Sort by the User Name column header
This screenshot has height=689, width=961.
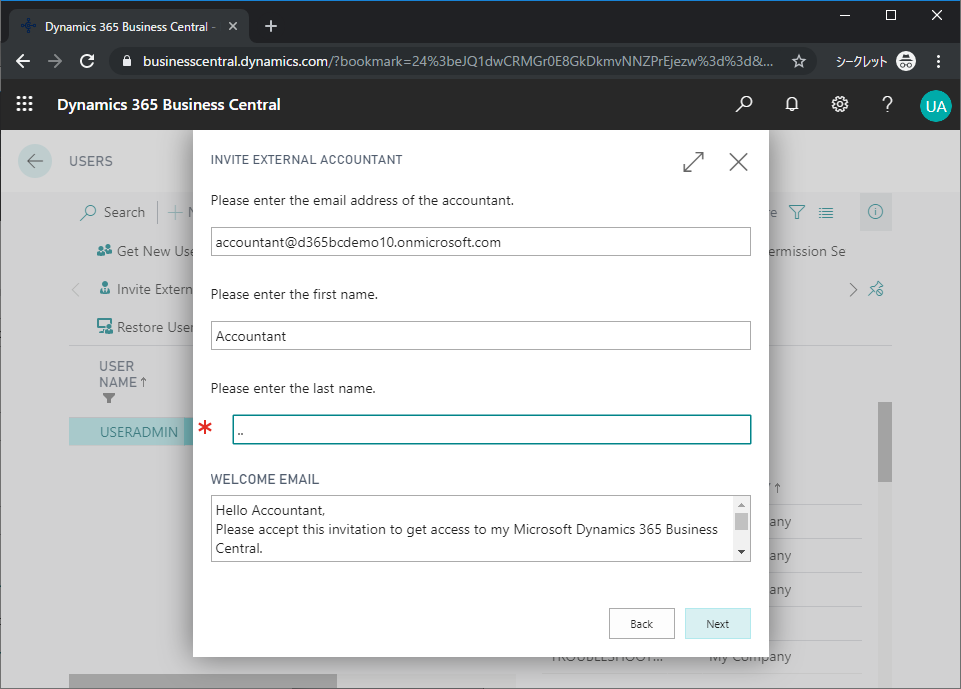tap(123, 374)
